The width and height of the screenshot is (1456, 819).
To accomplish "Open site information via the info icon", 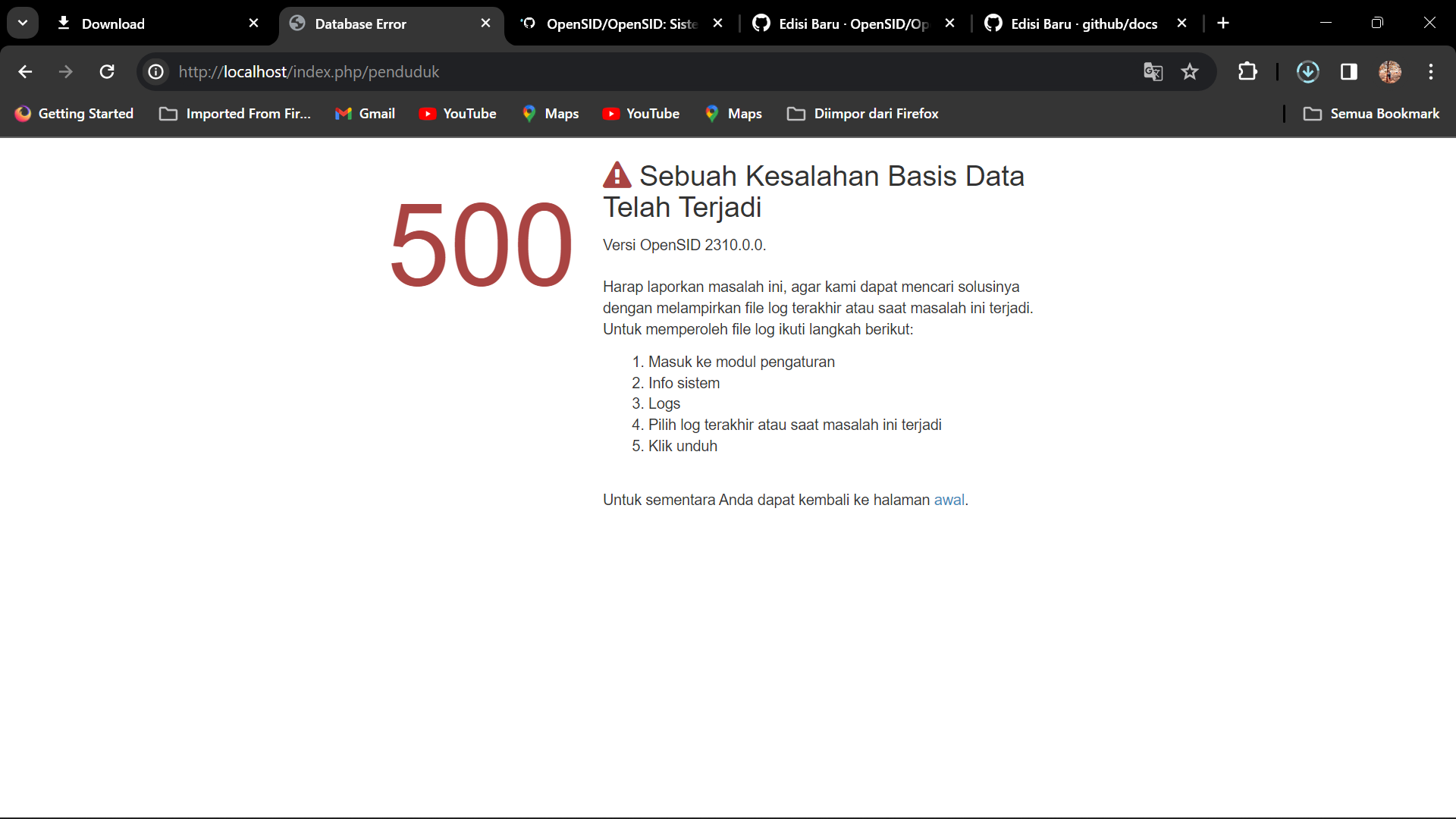I will tap(155, 71).
